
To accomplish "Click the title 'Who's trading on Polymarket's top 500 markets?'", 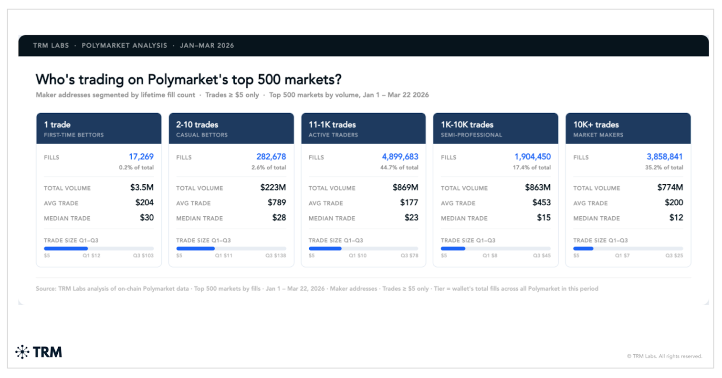I will click(x=189, y=79).
